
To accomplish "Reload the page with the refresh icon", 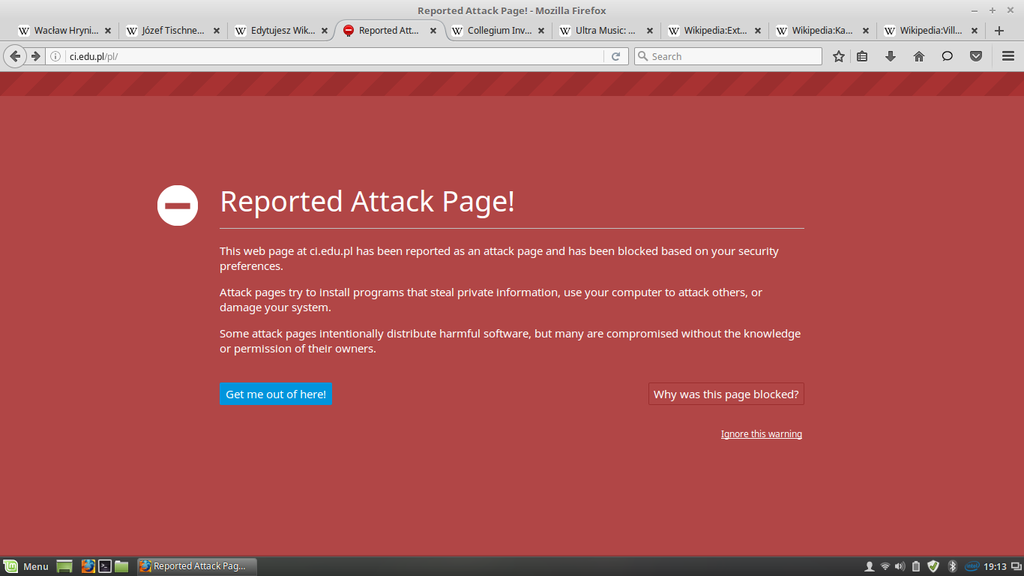I will coord(617,56).
